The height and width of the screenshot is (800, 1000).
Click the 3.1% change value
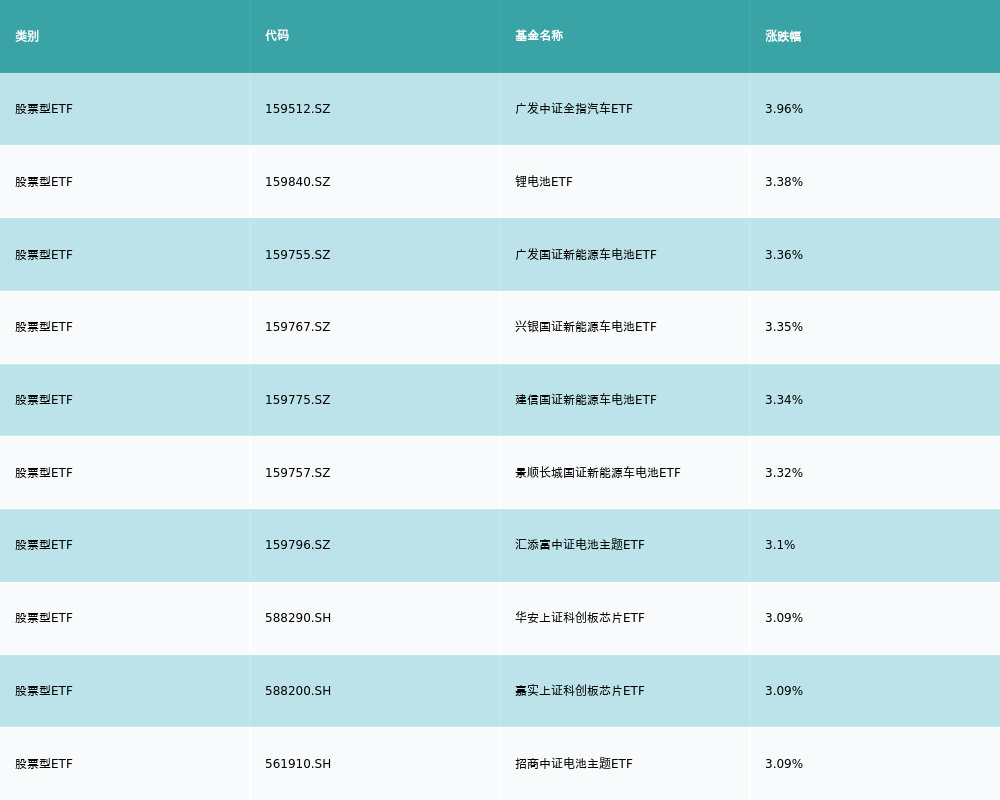[780, 545]
